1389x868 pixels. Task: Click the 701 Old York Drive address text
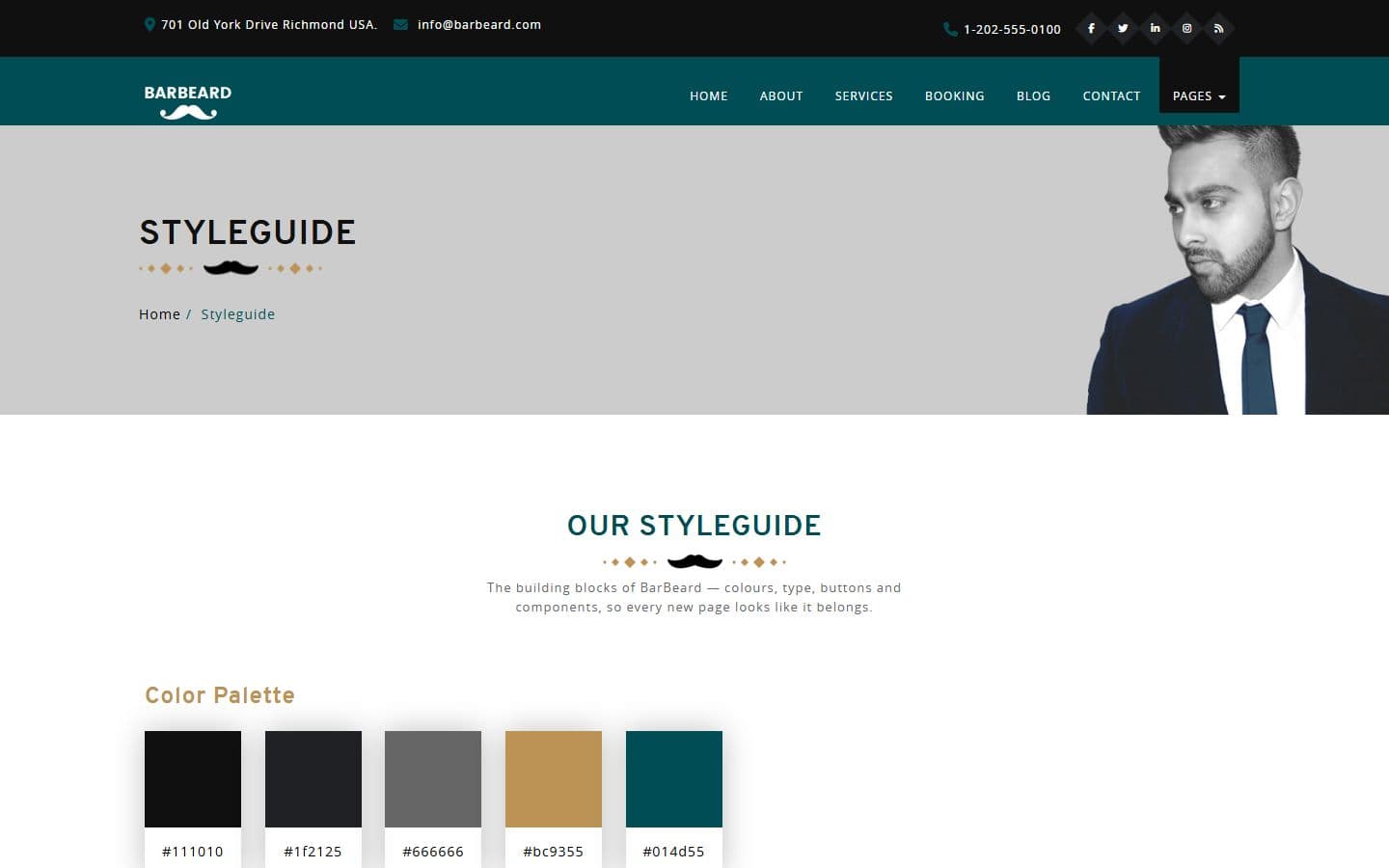tap(269, 24)
